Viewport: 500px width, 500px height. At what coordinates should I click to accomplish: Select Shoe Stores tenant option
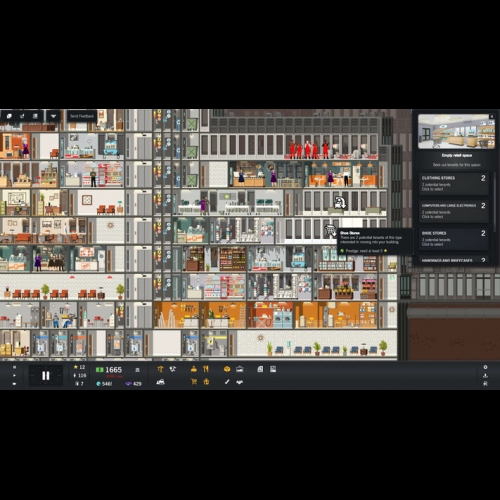454,239
